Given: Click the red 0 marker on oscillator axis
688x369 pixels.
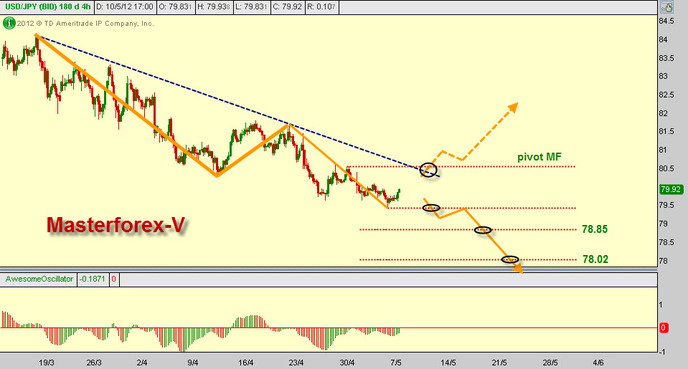Looking at the screenshot, I should [663, 328].
